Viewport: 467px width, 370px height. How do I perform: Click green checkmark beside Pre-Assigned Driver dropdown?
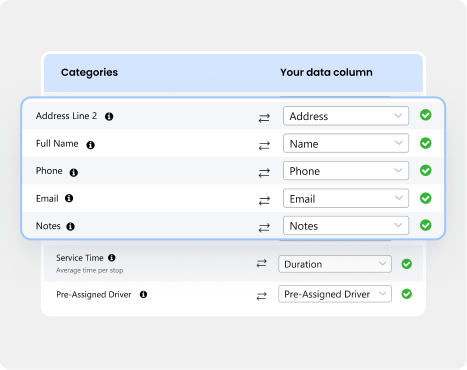(407, 294)
